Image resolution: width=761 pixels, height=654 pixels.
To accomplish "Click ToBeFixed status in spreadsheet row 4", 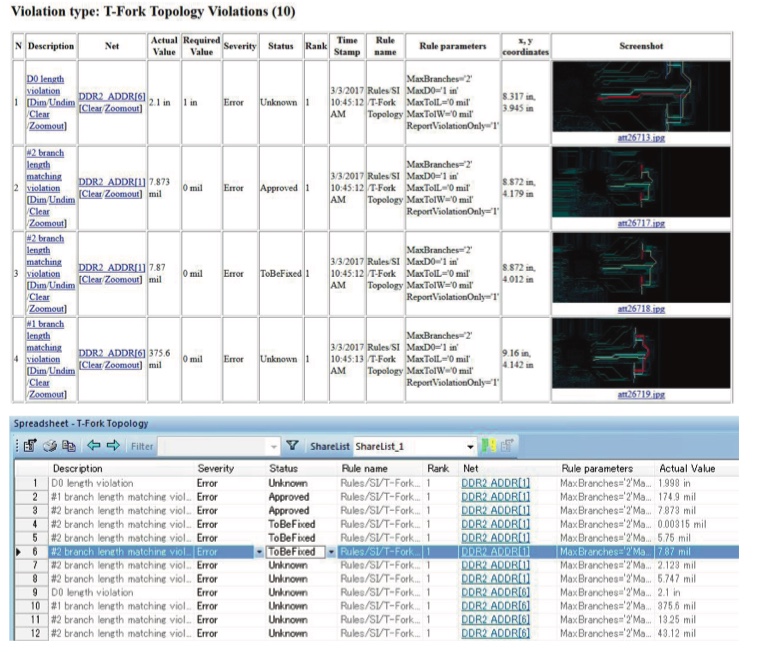I will [x=292, y=524].
